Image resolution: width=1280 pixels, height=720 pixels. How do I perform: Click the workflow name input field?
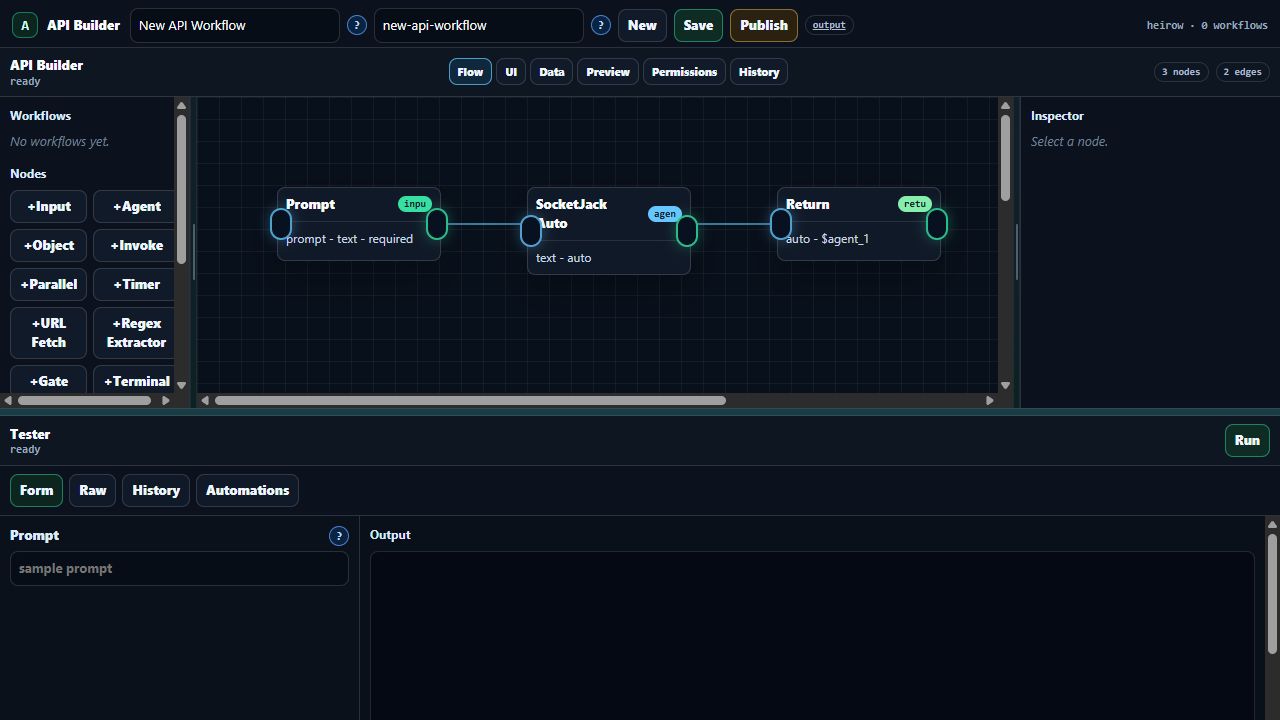point(235,25)
